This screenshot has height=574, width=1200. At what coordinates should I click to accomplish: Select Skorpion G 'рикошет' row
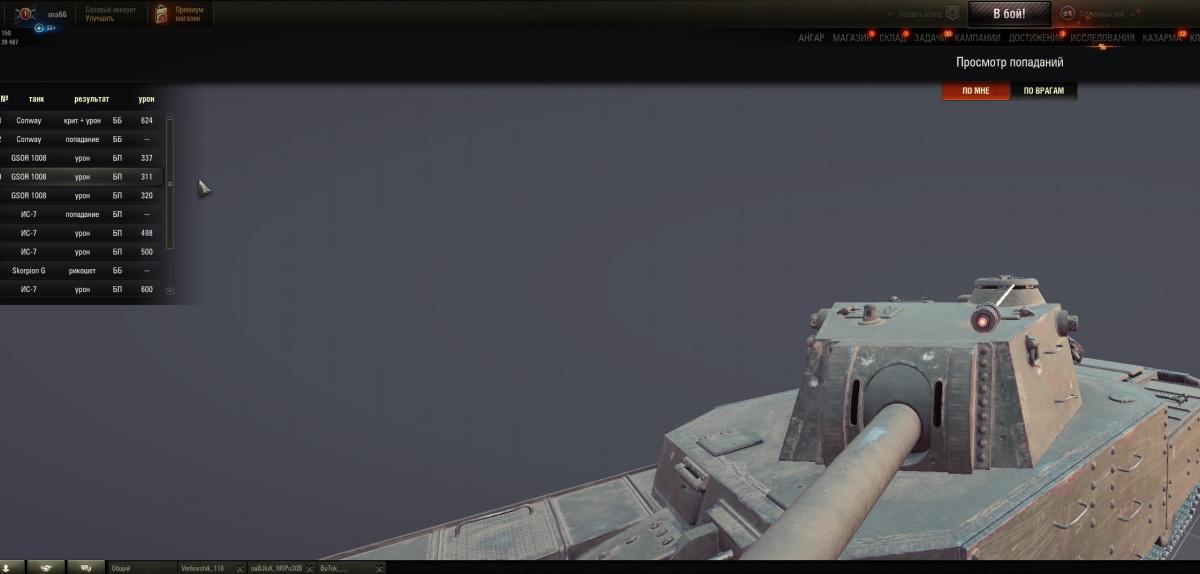coord(80,270)
